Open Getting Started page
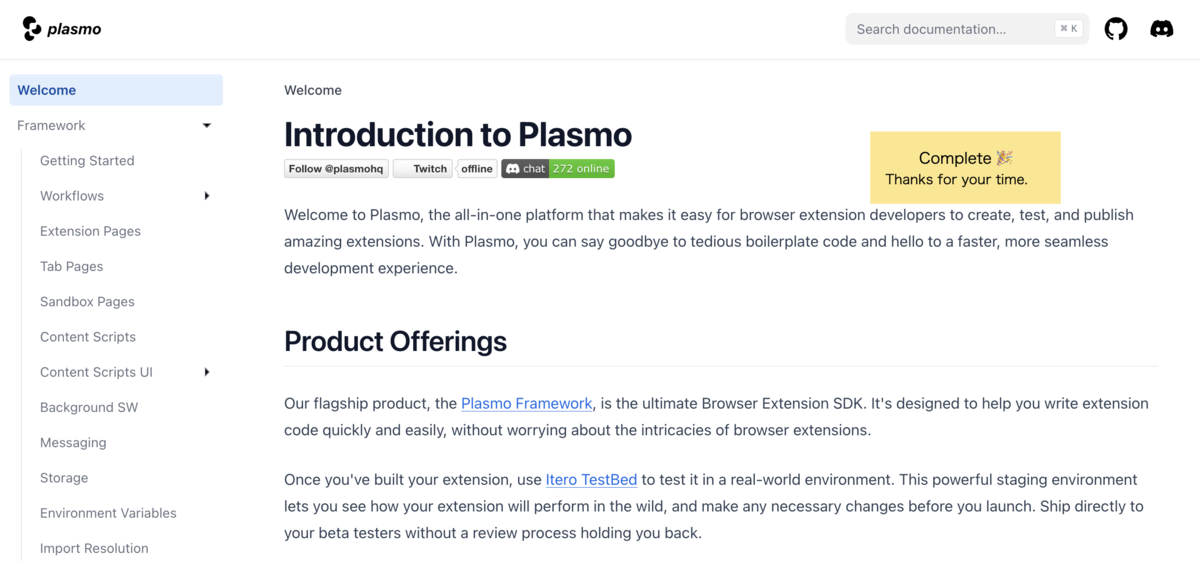Image resolution: width=1200 pixels, height=561 pixels. [x=87, y=161]
